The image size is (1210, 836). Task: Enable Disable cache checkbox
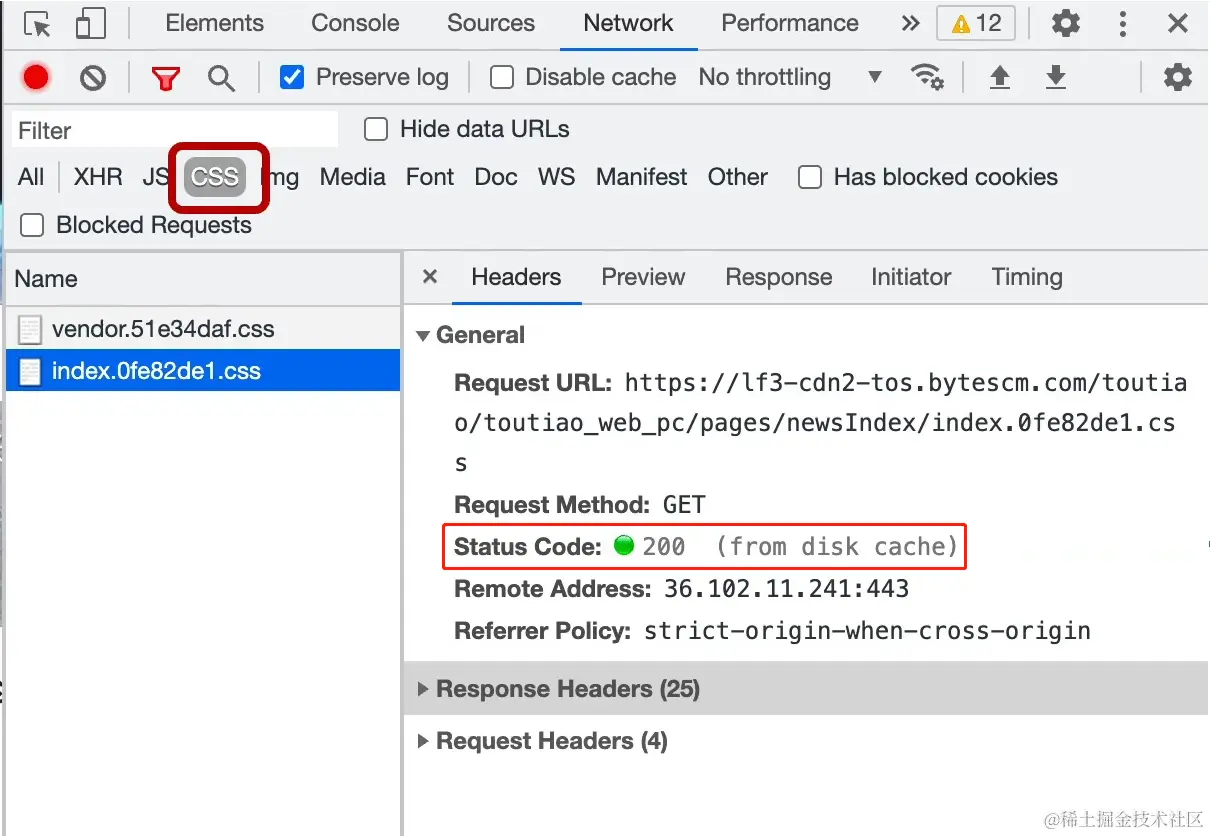502,77
